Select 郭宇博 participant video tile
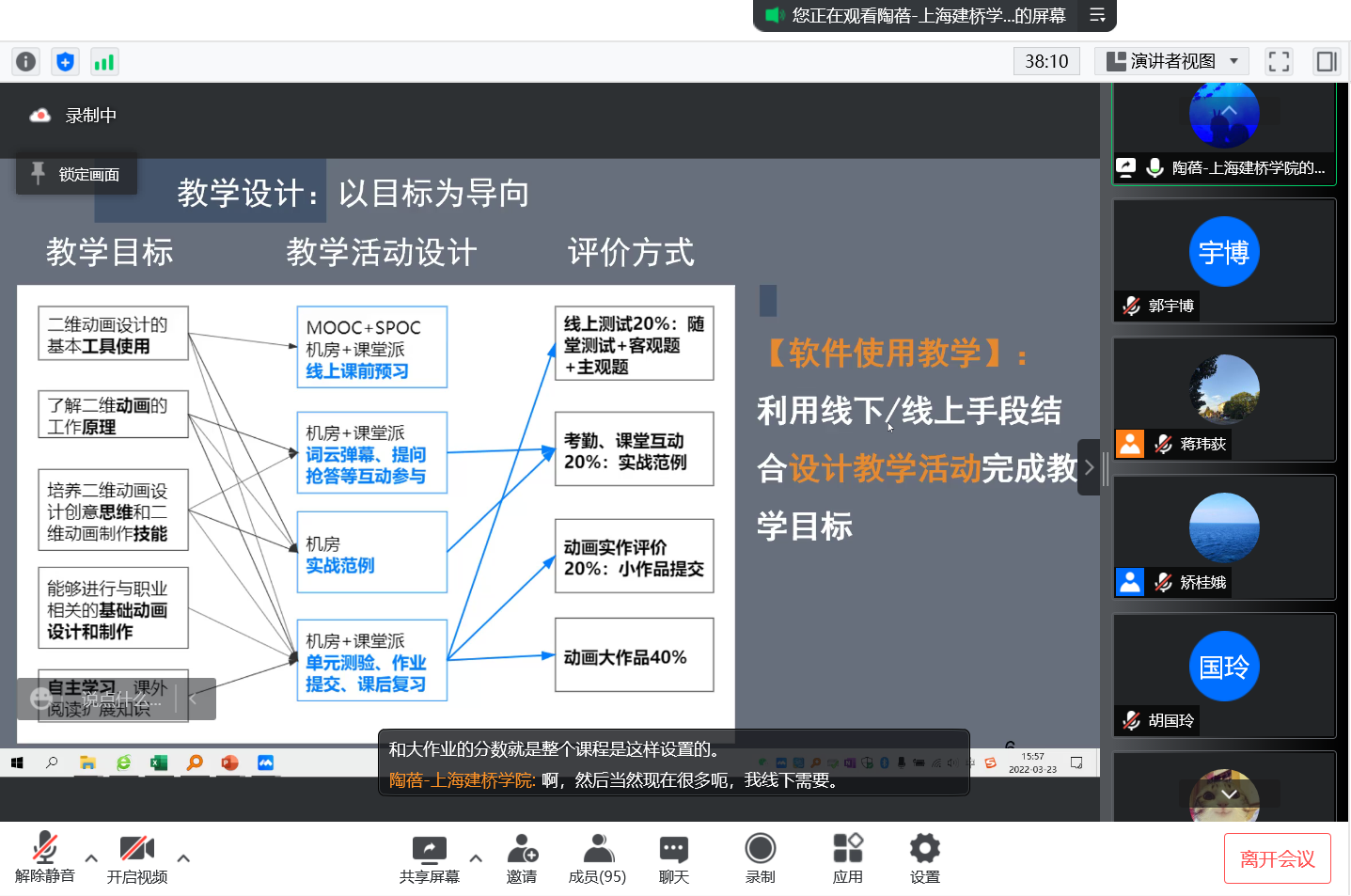 (1223, 260)
